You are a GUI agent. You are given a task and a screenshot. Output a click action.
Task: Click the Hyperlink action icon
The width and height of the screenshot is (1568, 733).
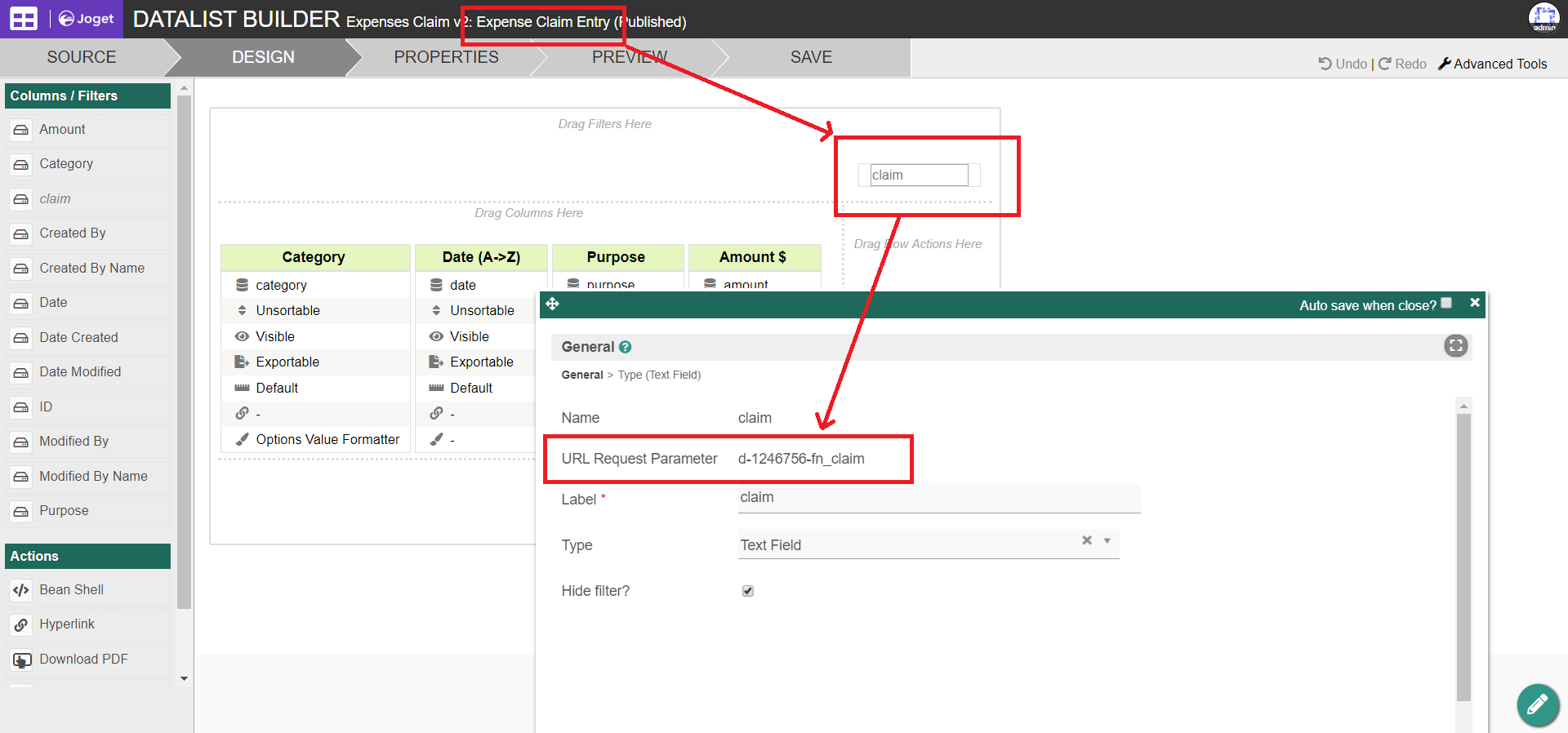pyautogui.click(x=21, y=624)
